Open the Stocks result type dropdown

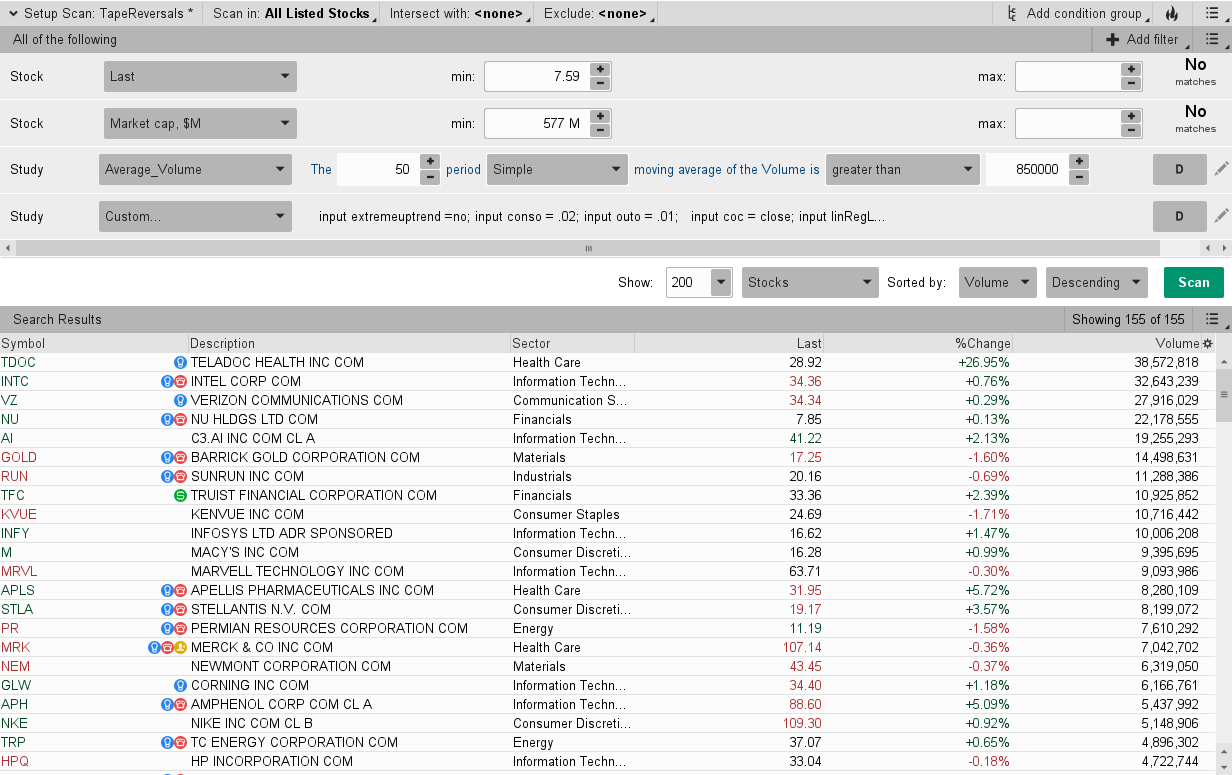pyautogui.click(x=810, y=282)
